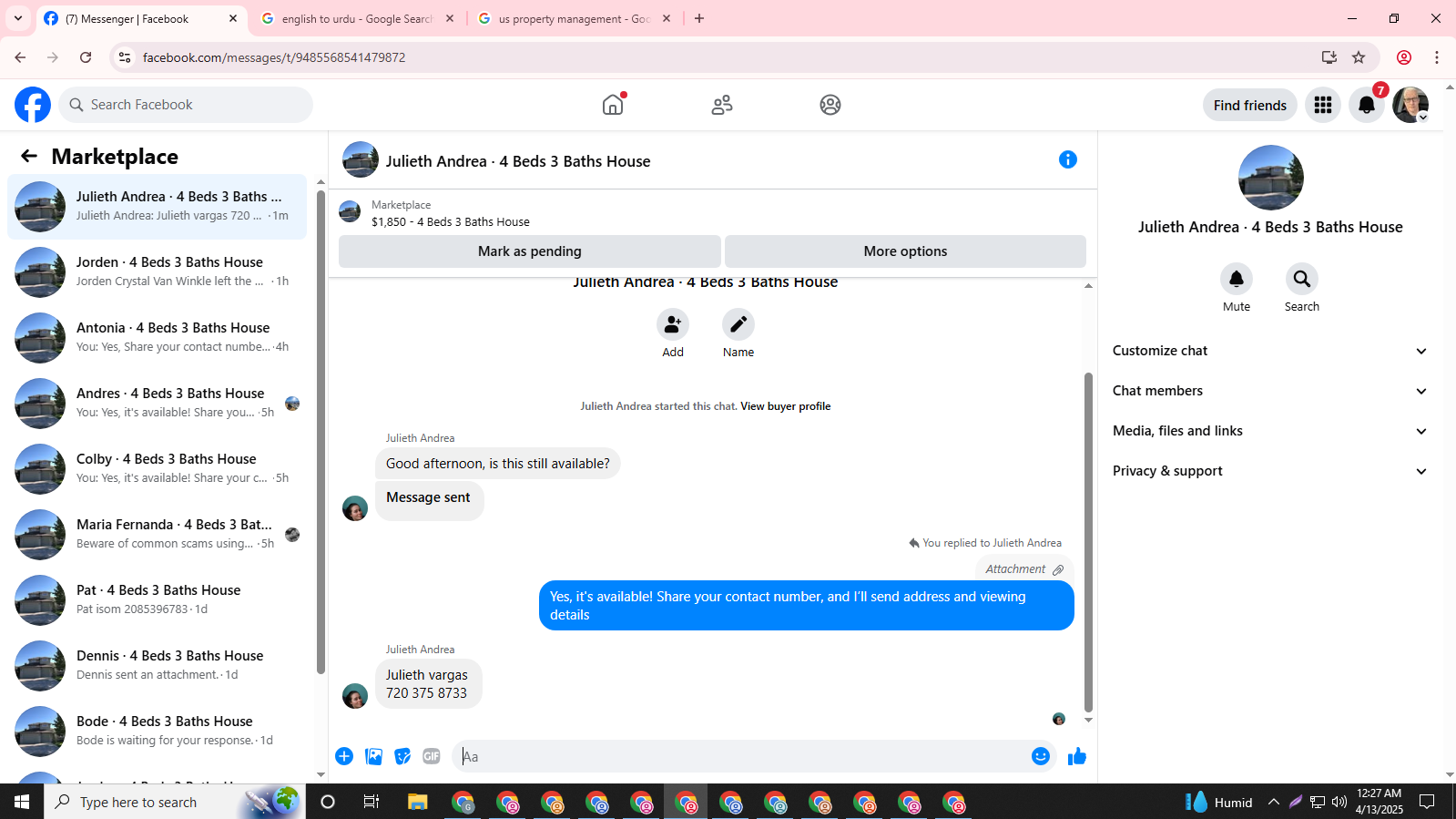Image resolution: width=1456 pixels, height=819 pixels.
Task: Click Windows taskbar search box
Action: tap(175, 802)
